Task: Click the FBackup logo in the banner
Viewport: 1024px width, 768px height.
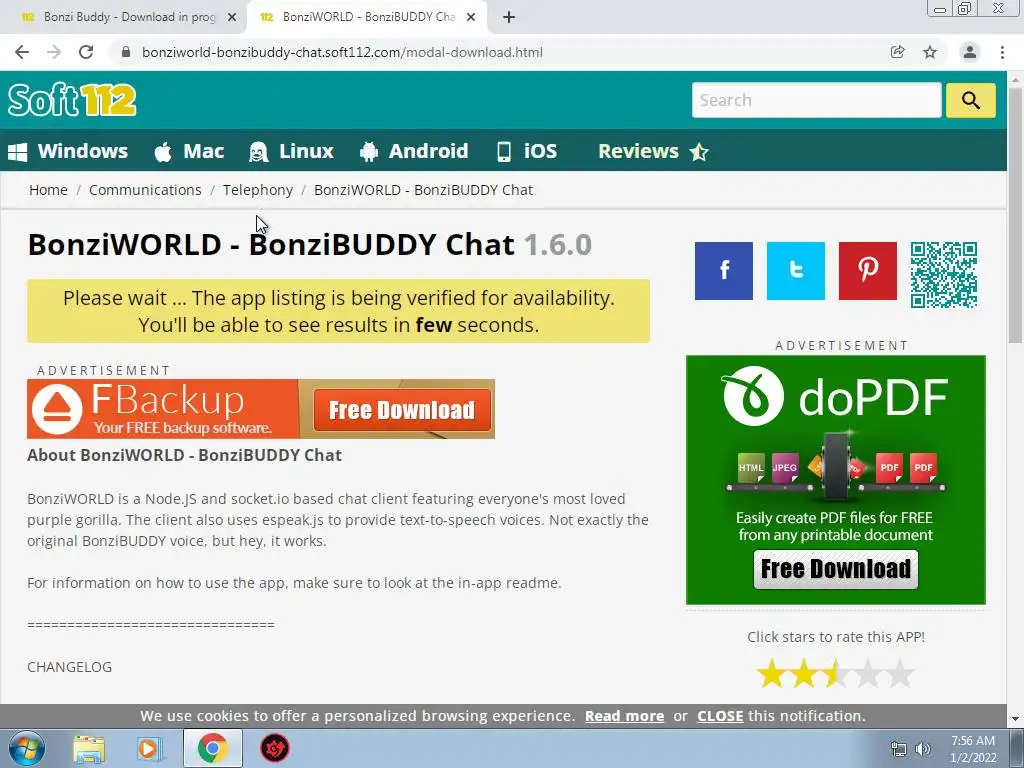Action: tap(57, 409)
